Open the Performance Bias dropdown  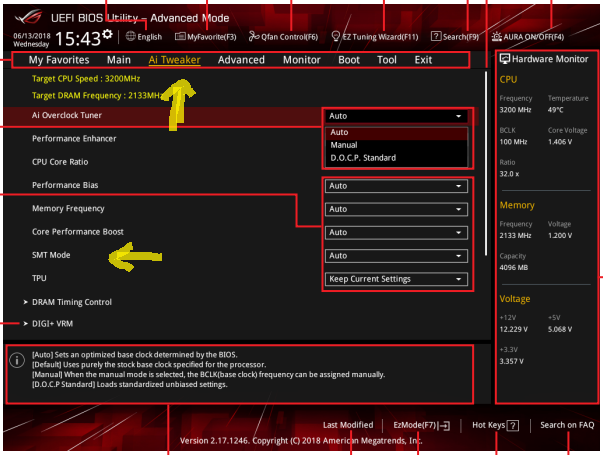click(396, 186)
